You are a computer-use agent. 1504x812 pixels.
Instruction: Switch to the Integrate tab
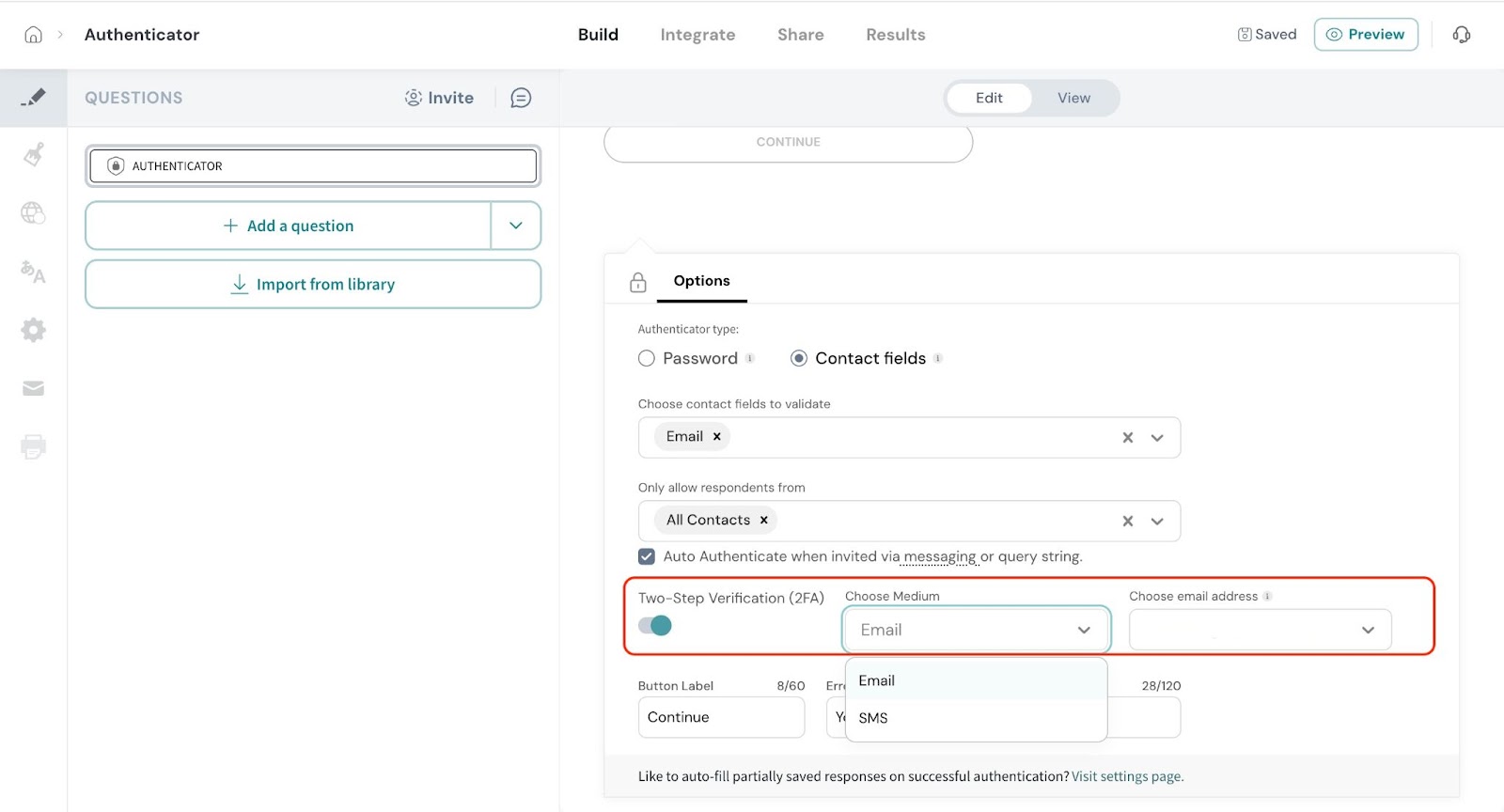697,35
